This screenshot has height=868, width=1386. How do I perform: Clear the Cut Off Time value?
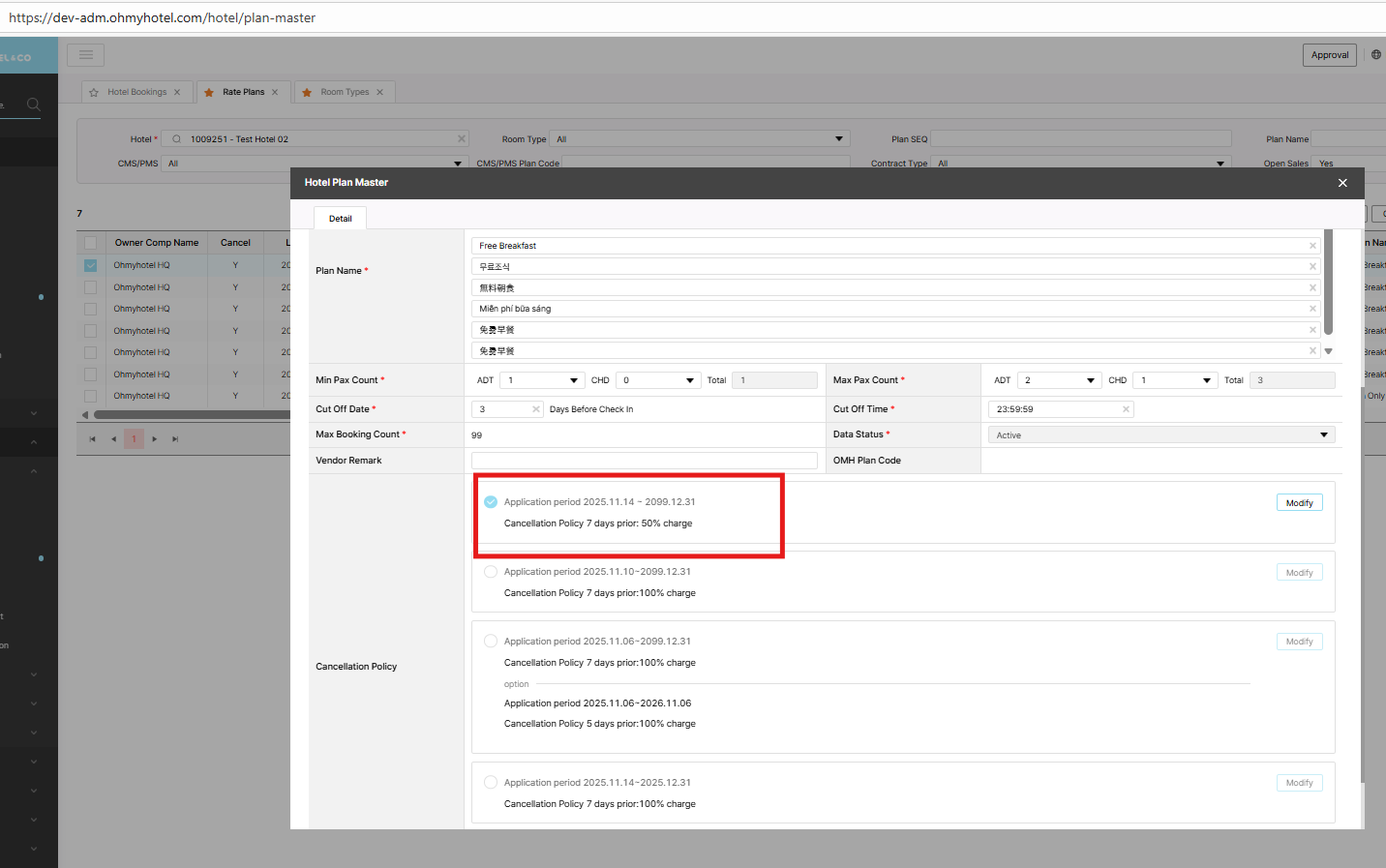(1126, 409)
